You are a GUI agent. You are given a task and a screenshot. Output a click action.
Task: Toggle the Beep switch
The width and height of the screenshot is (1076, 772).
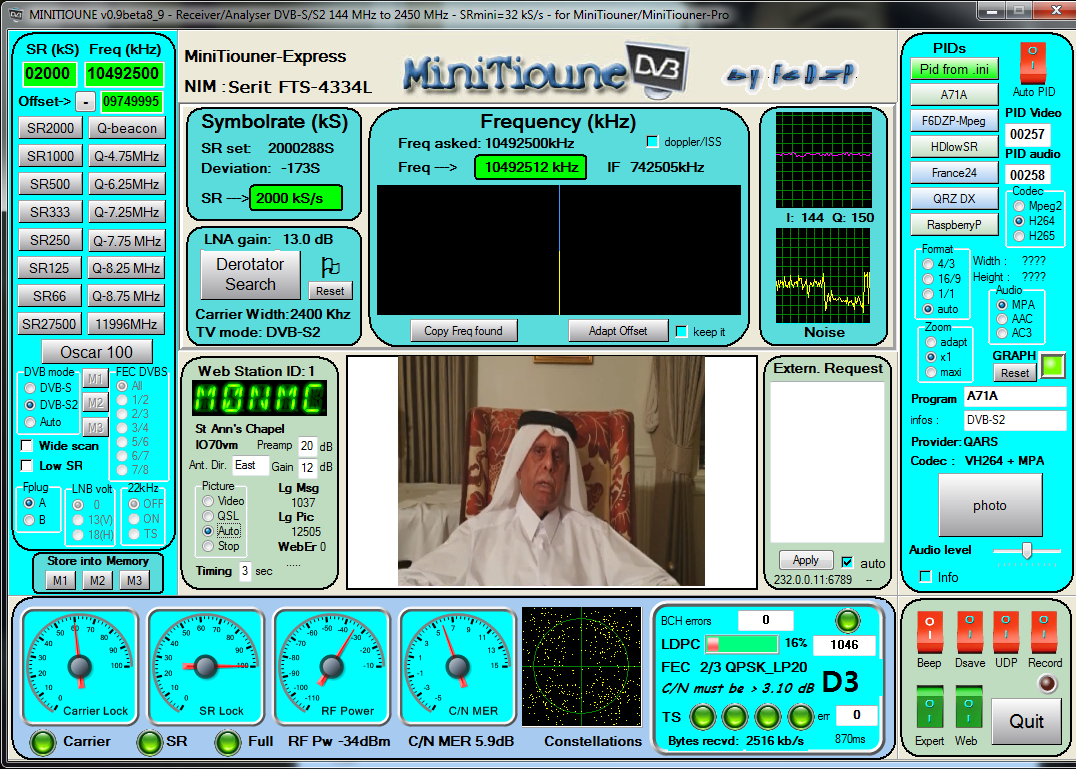[x=928, y=632]
